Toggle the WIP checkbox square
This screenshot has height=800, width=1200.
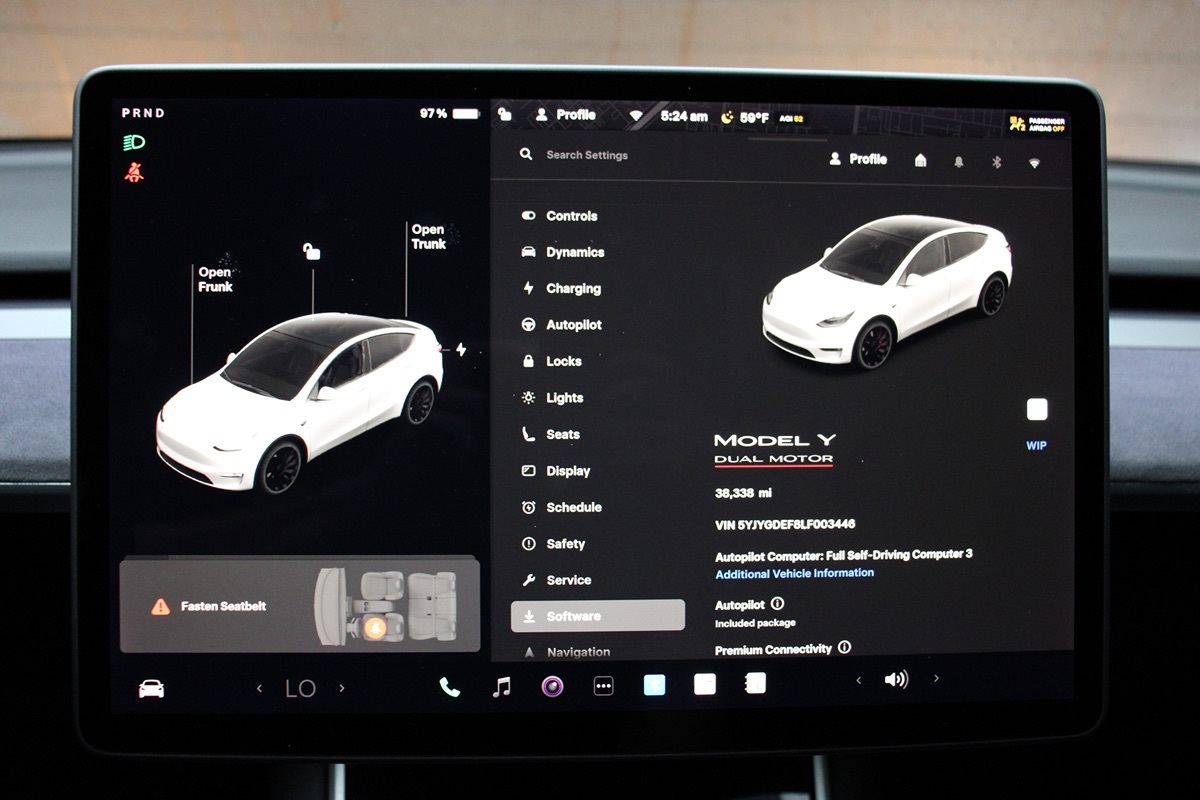(x=1037, y=409)
